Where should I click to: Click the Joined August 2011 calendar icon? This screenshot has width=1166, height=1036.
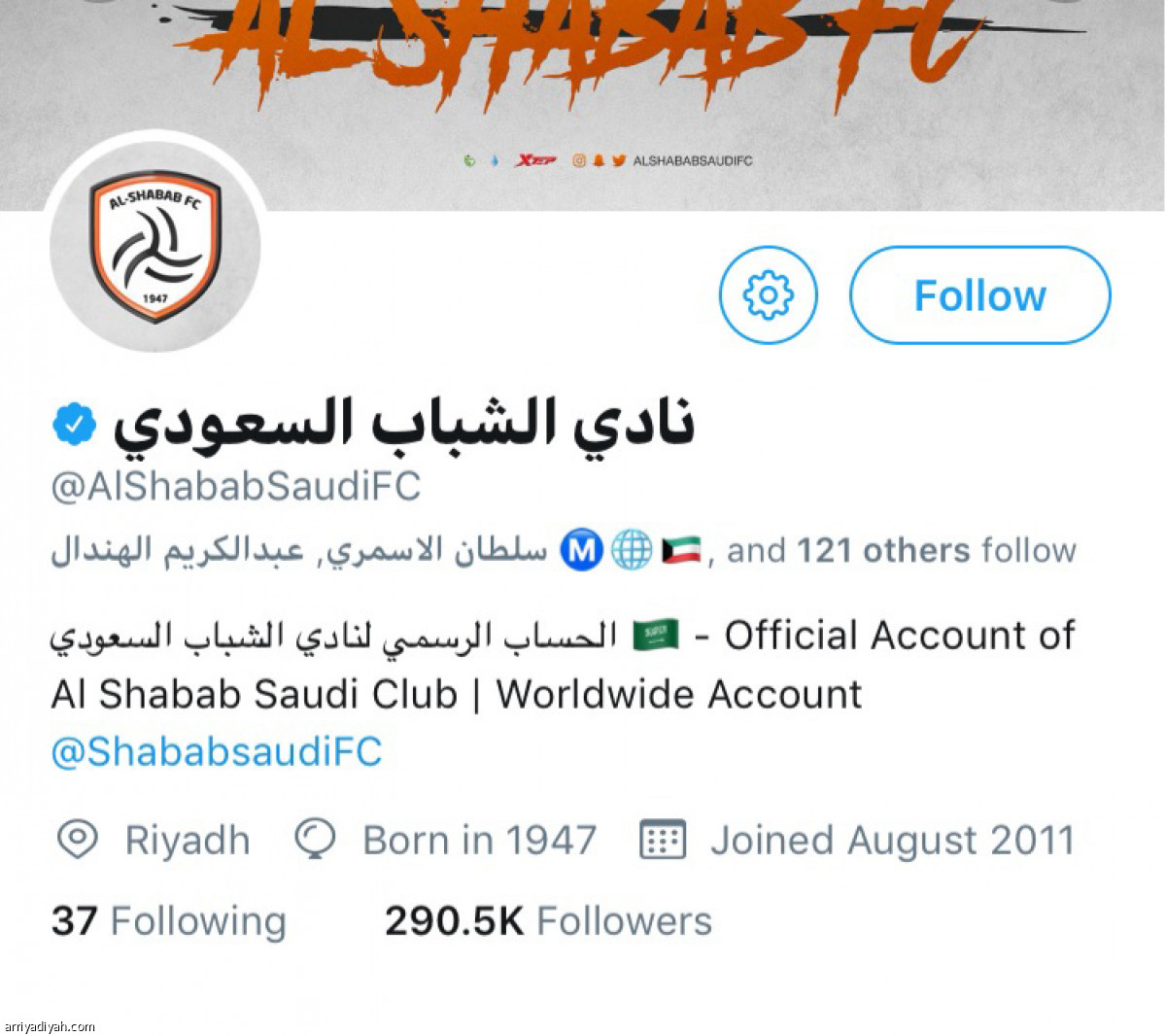[663, 839]
